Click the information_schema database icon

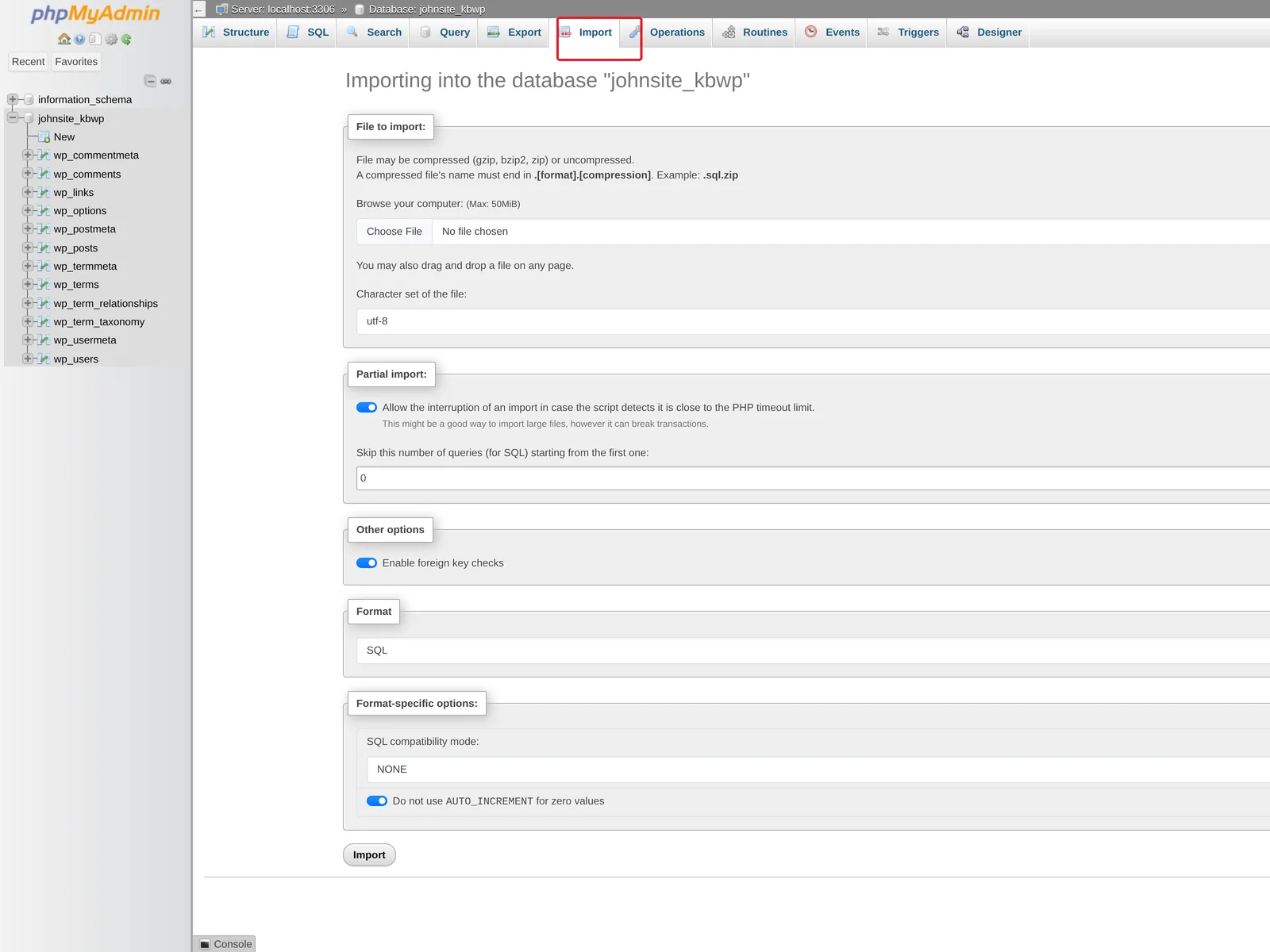pyautogui.click(x=29, y=99)
